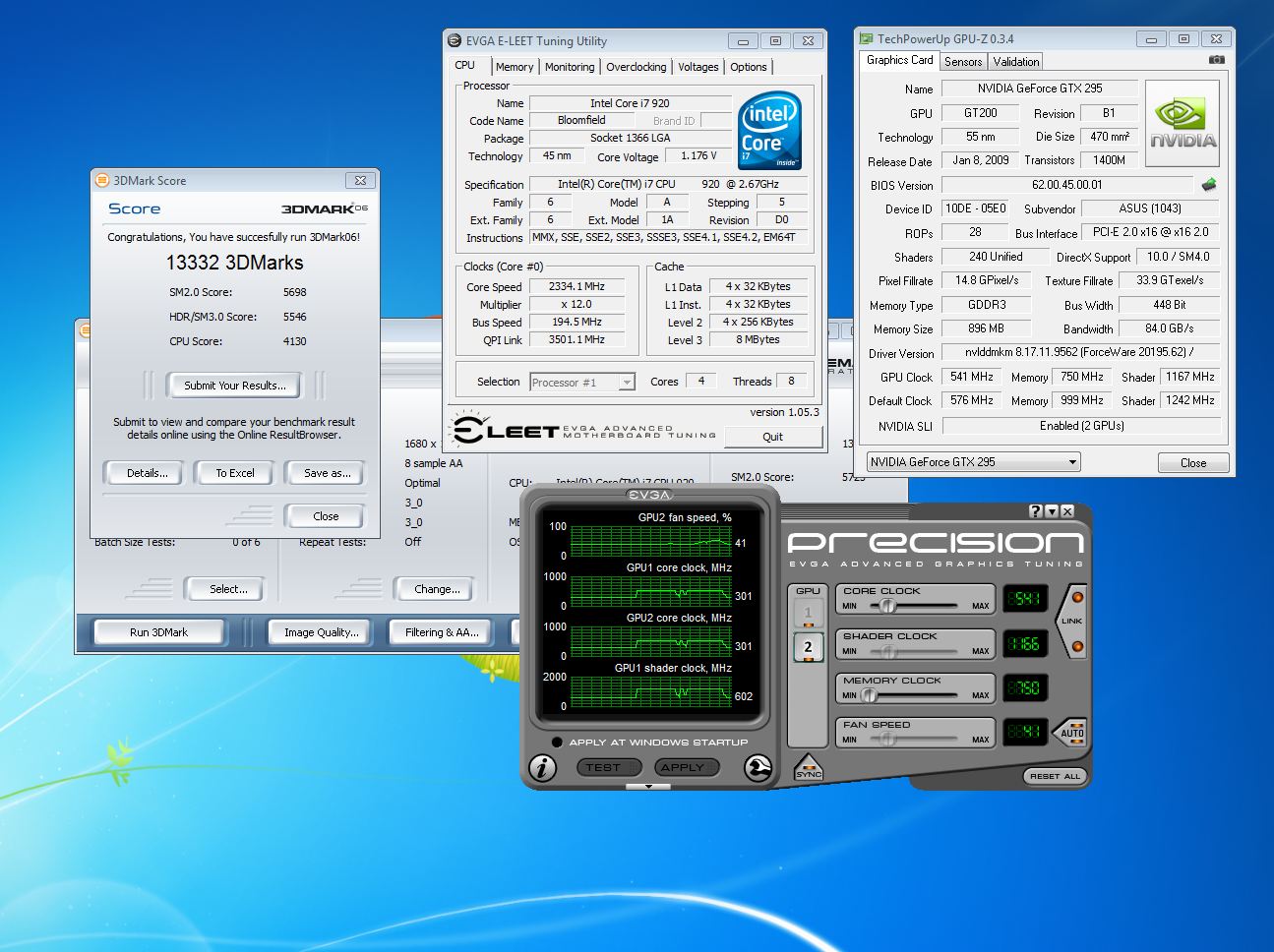Viewport: 1274px width, 952px height.
Task: Expand the Precision monitor panel bottom arrow
Action: [648, 787]
